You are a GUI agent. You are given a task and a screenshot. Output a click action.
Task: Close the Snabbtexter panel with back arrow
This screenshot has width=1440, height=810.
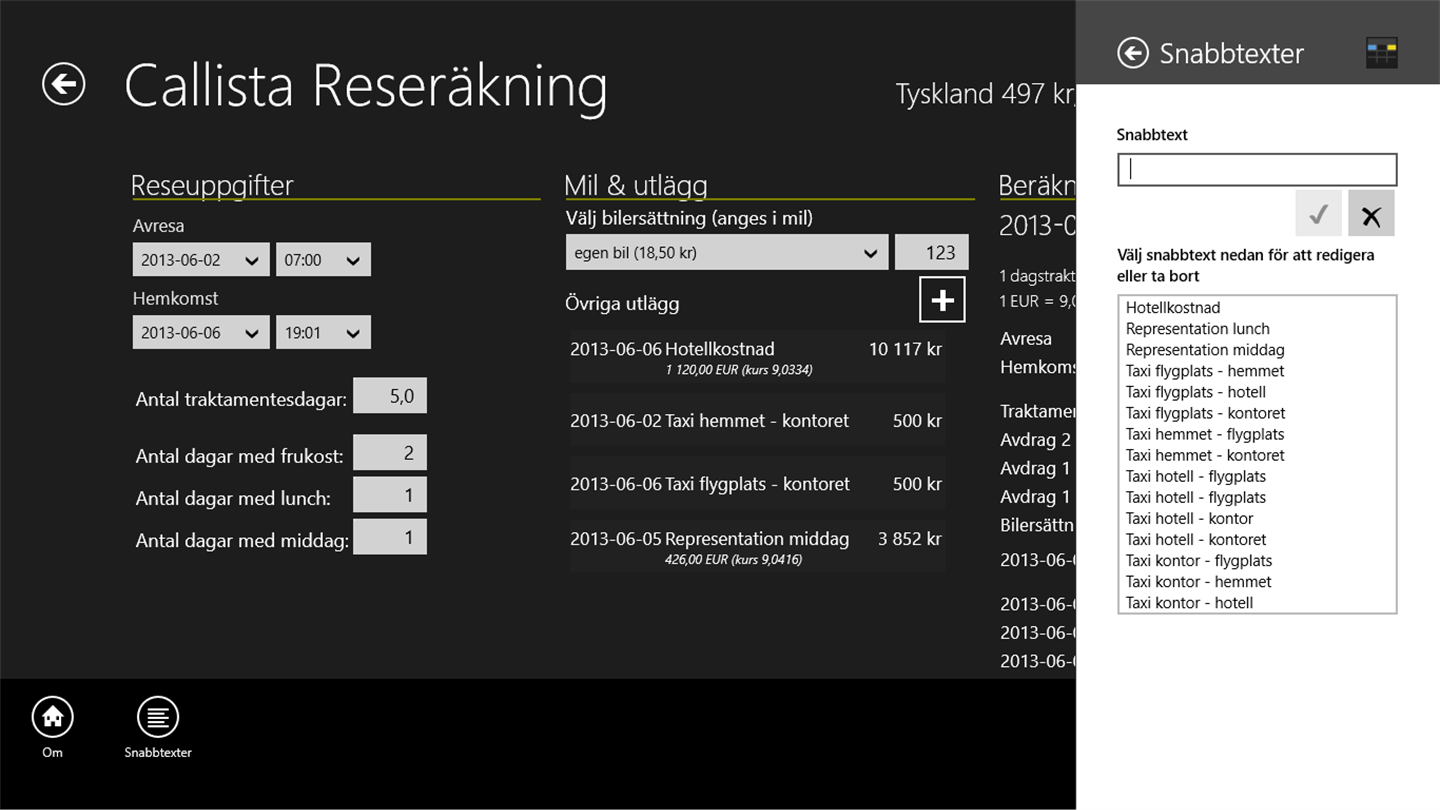[x=1132, y=53]
